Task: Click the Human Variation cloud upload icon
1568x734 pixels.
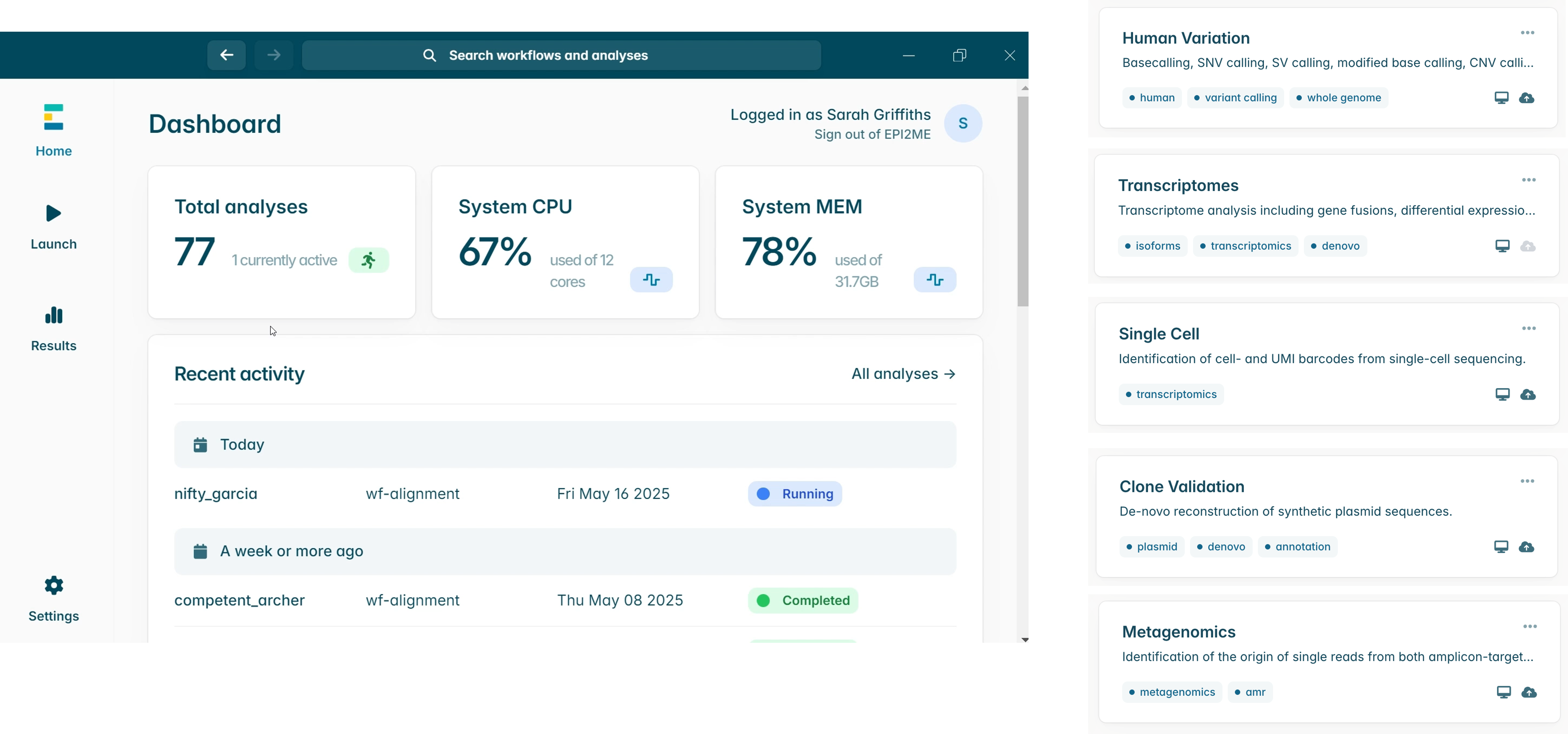Action: point(1526,98)
